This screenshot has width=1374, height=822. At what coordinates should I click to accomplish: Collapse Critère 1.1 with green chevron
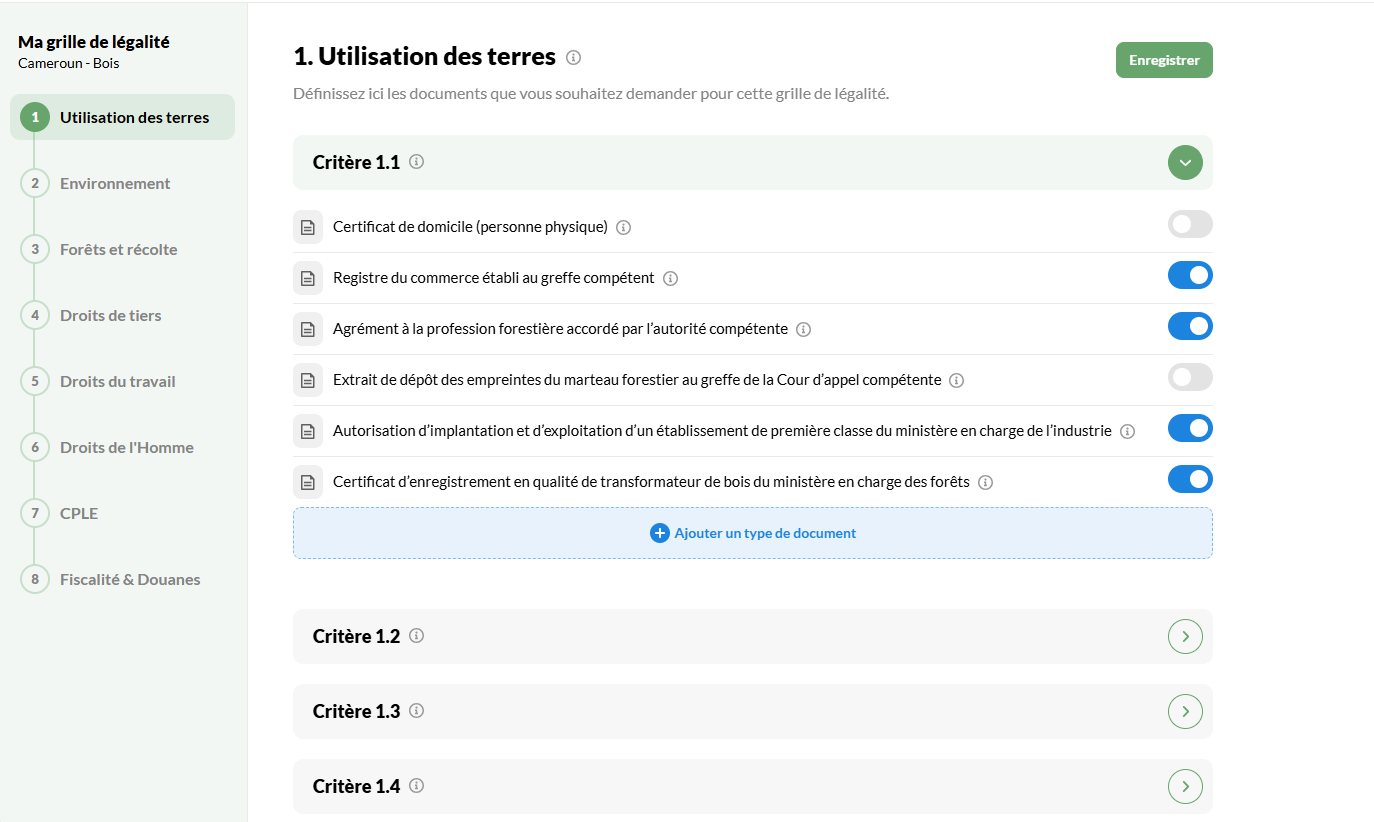pos(1185,162)
